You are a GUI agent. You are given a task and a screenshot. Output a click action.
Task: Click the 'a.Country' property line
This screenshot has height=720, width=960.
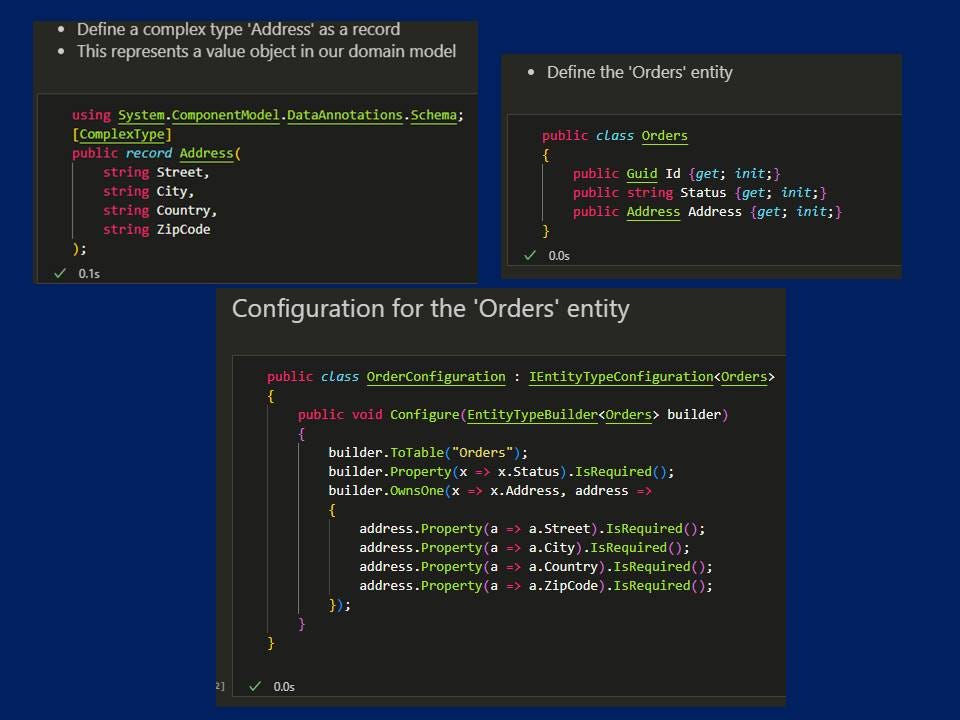pyautogui.click(x=536, y=566)
